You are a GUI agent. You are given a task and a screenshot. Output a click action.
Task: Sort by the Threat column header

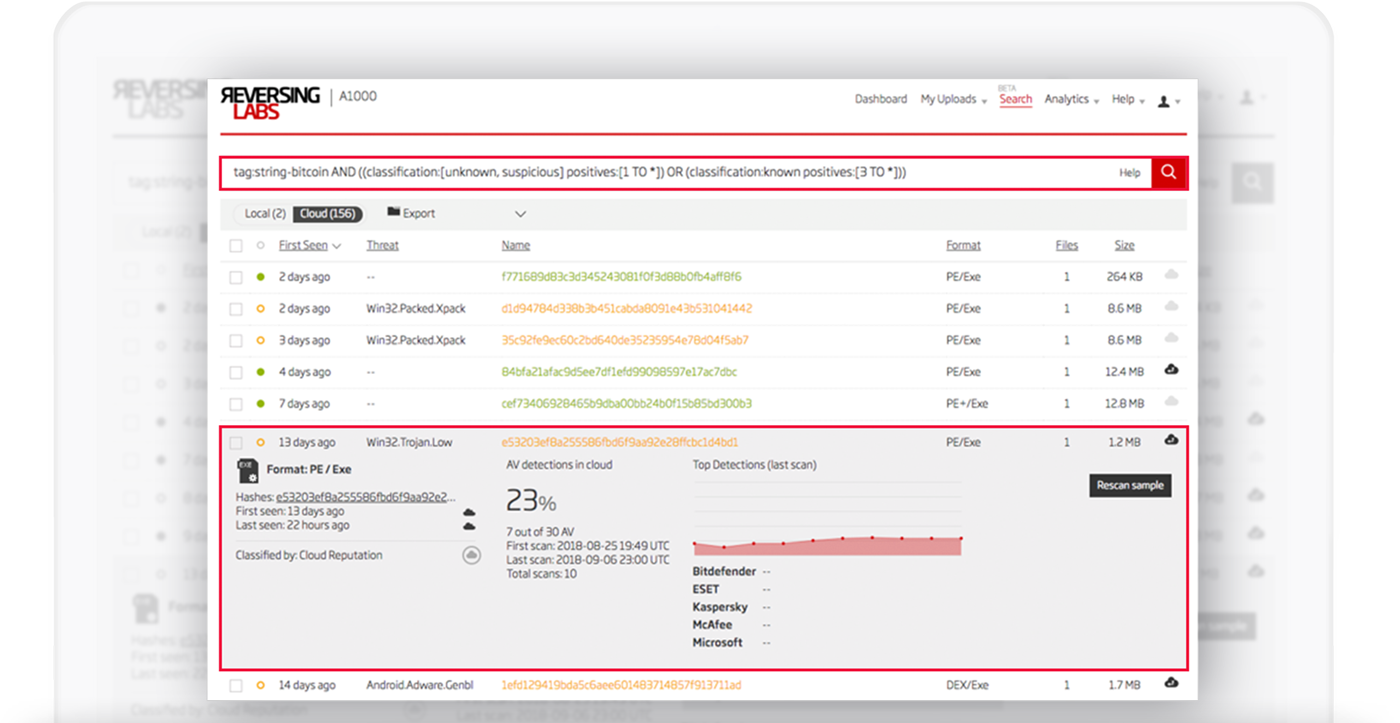[x=382, y=245]
